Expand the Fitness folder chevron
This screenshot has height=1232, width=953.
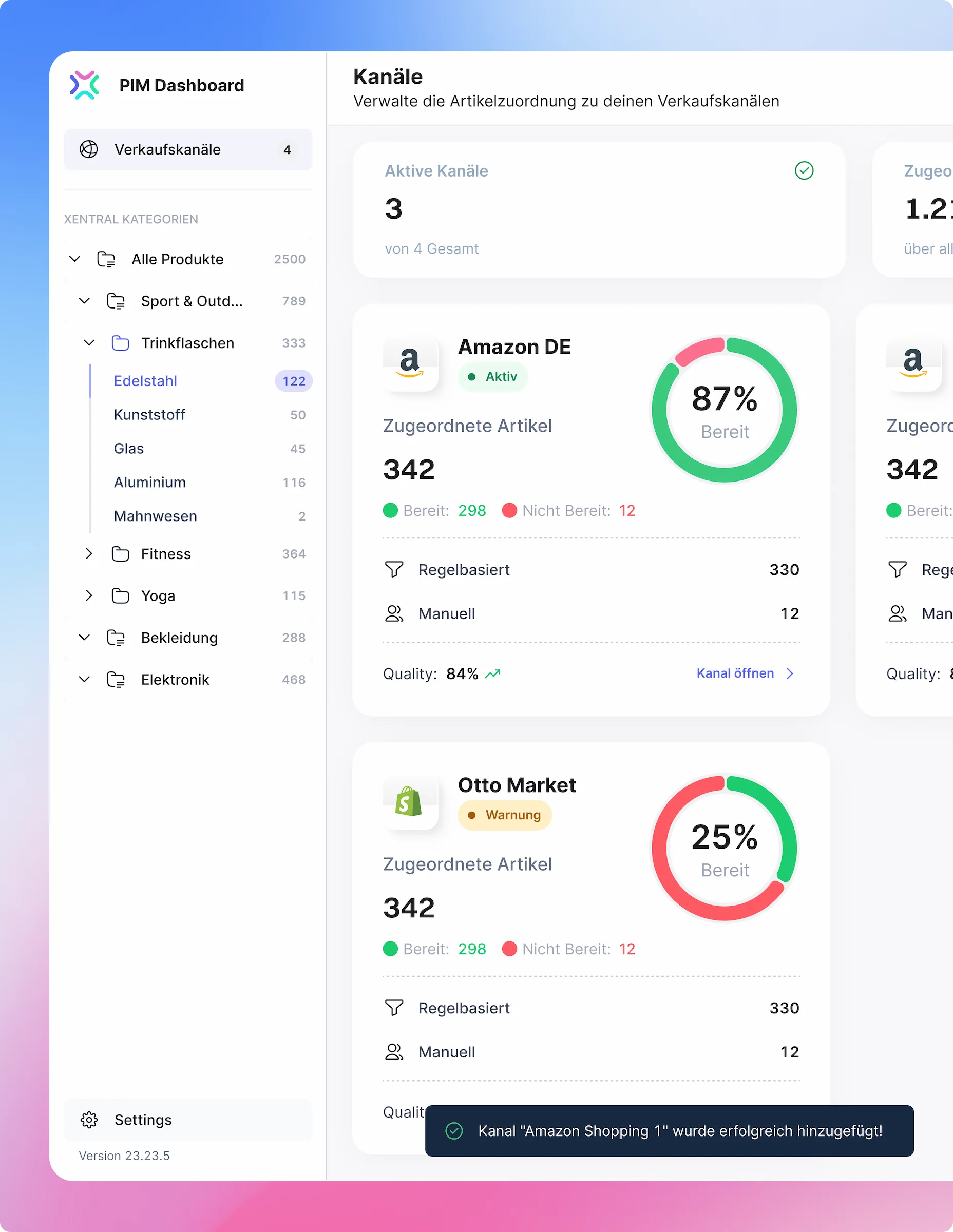89,553
